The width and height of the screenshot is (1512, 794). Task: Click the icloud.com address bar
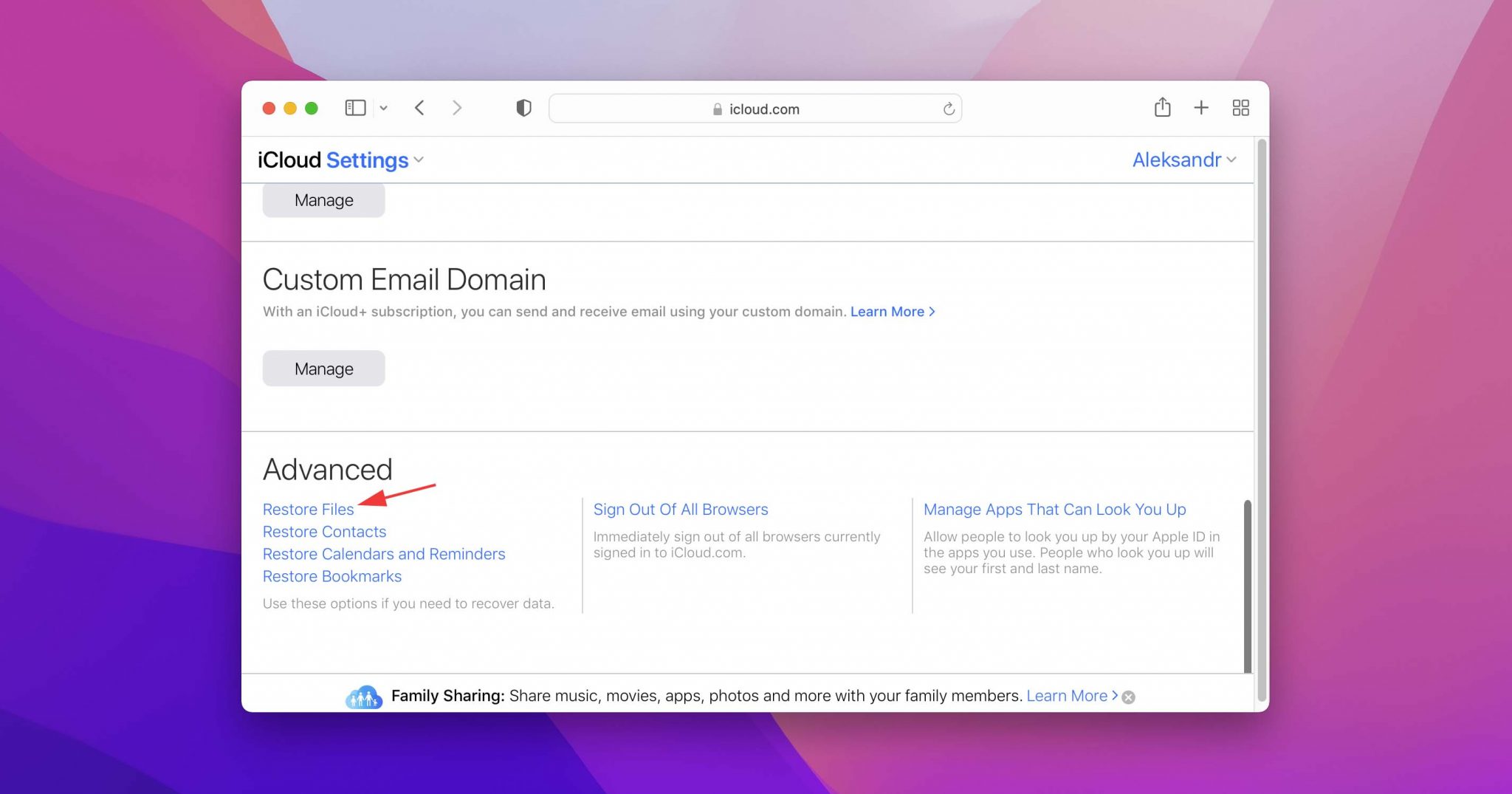click(x=755, y=109)
